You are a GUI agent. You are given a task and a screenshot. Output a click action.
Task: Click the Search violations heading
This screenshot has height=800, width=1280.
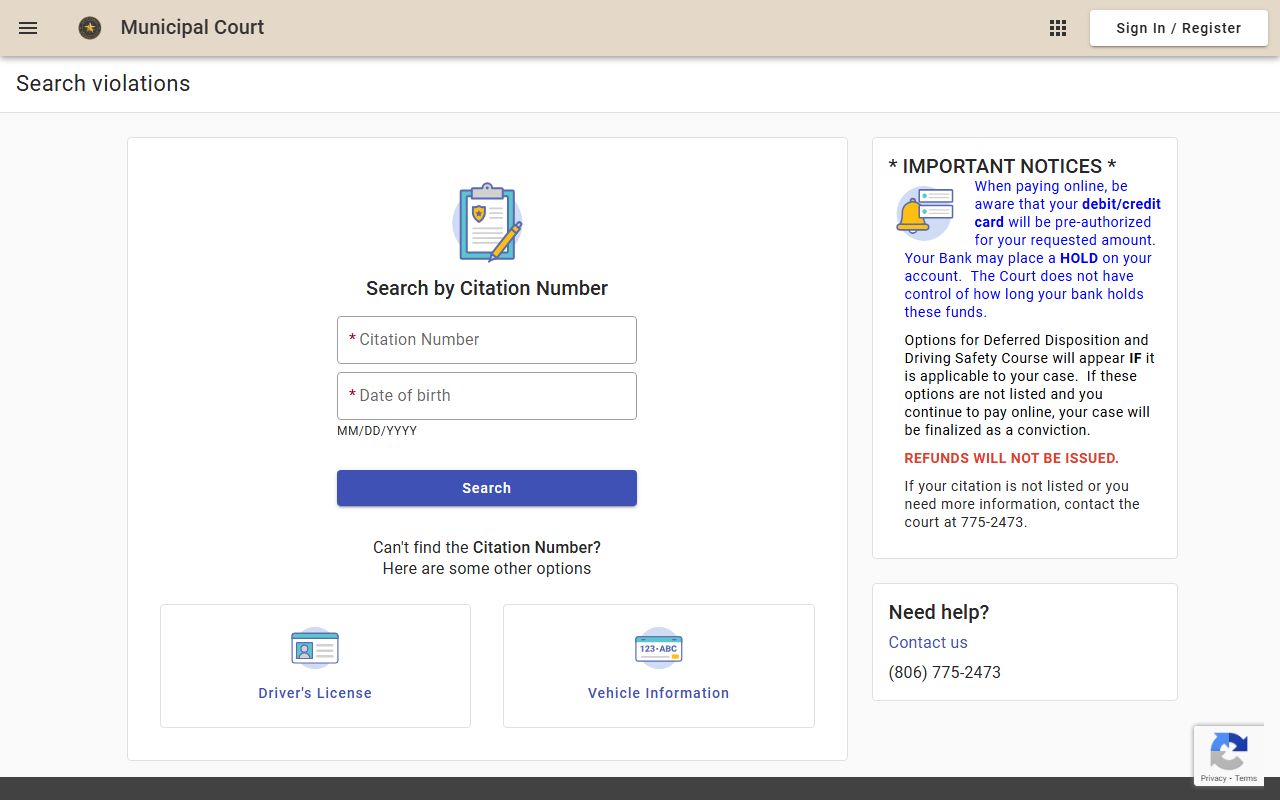click(x=103, y=84)
